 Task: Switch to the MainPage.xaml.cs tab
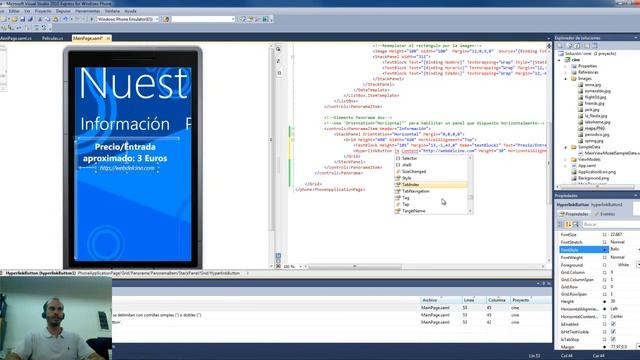[x=16, y=38]
